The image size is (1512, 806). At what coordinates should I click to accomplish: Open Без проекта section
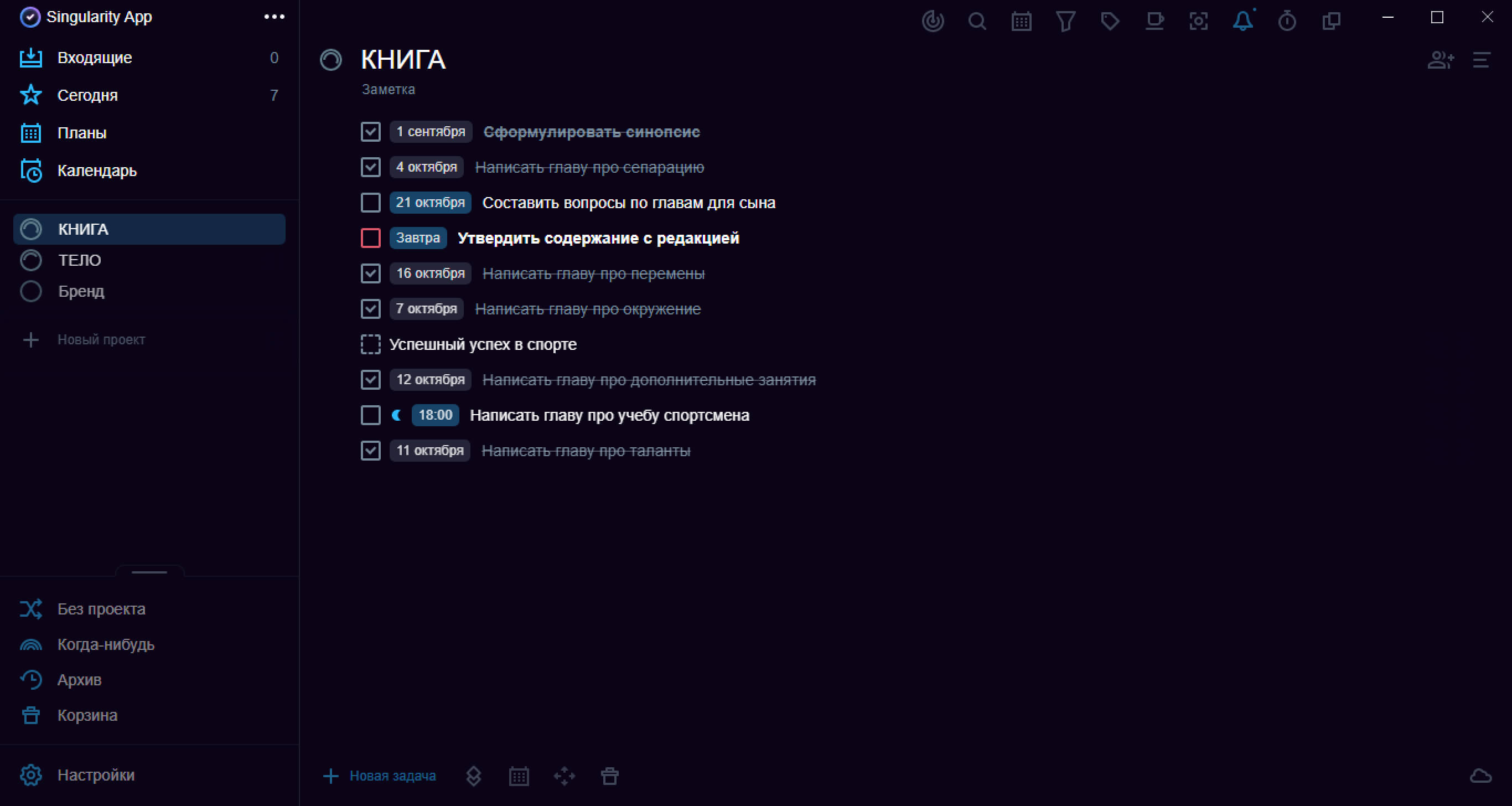click(x=149, y=609)
